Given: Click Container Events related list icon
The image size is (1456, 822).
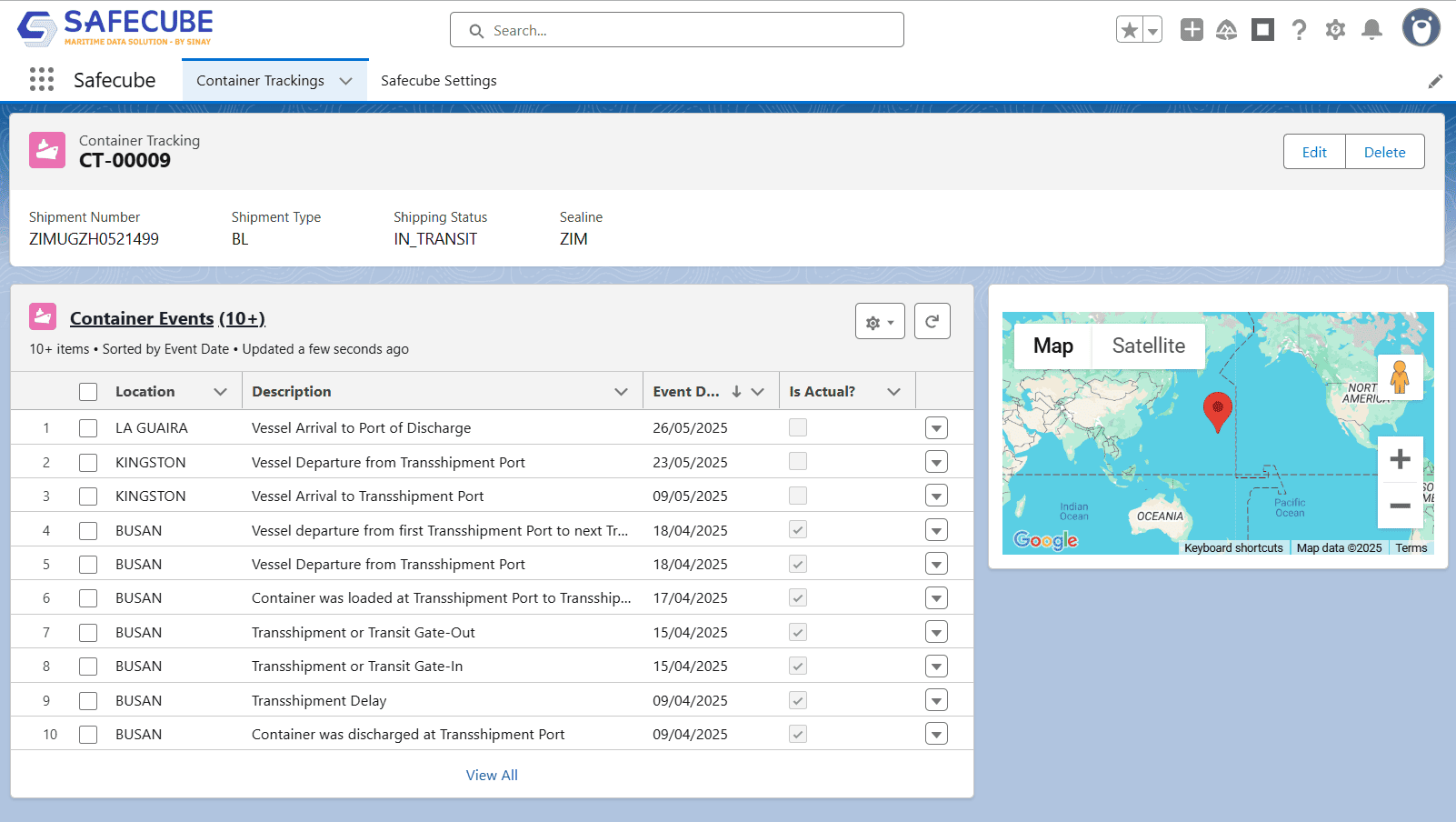Looking at the screenshot, I should tap(43, 316).
